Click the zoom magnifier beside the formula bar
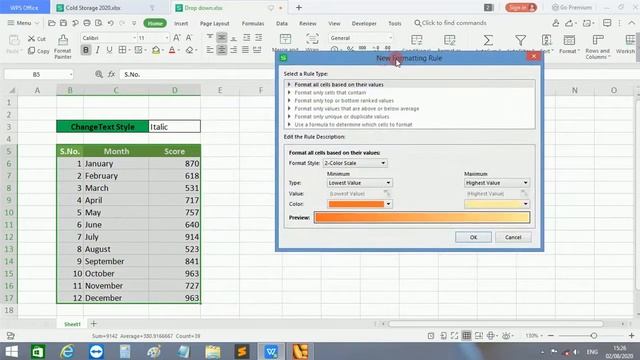 99,74
